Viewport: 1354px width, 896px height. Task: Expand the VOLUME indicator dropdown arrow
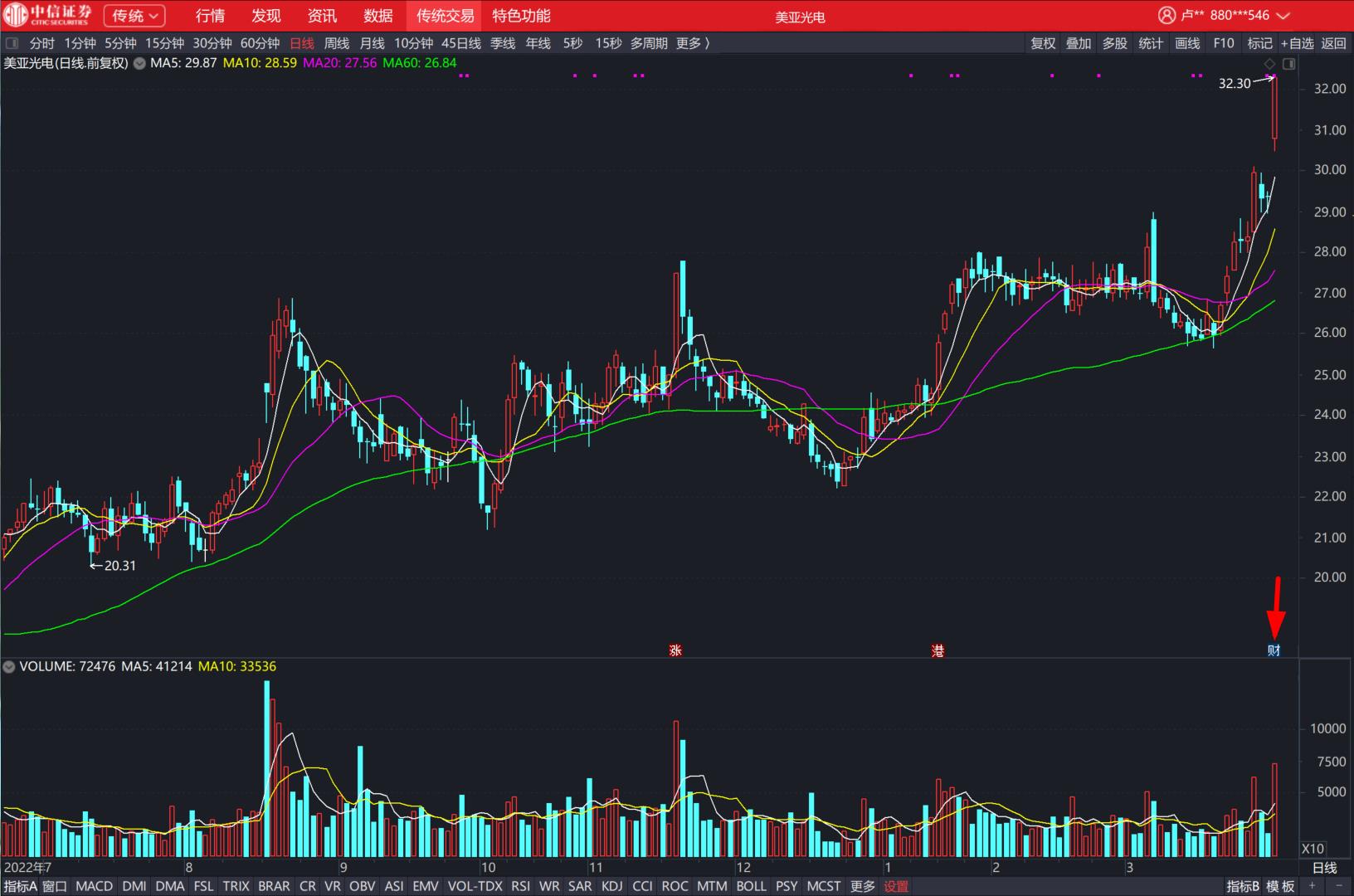point(9,666)
